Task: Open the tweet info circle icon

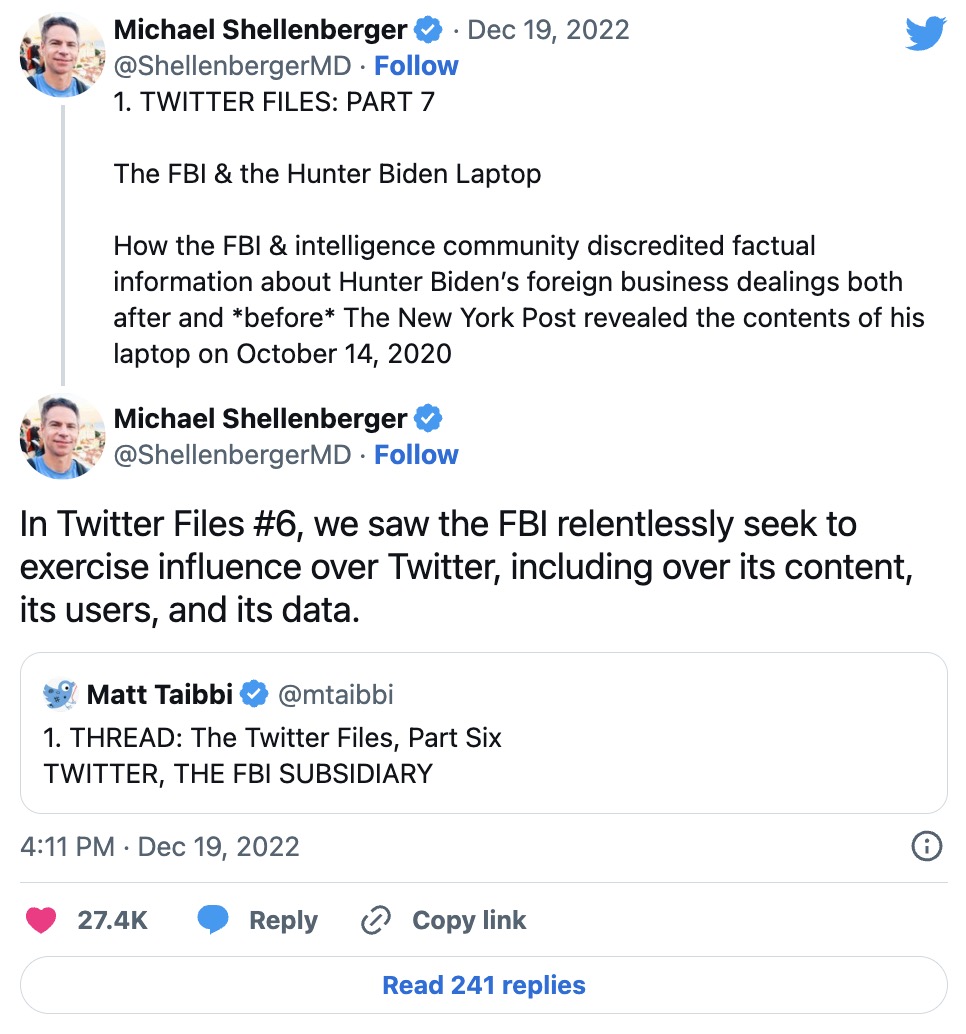Action: coord(926,846)
